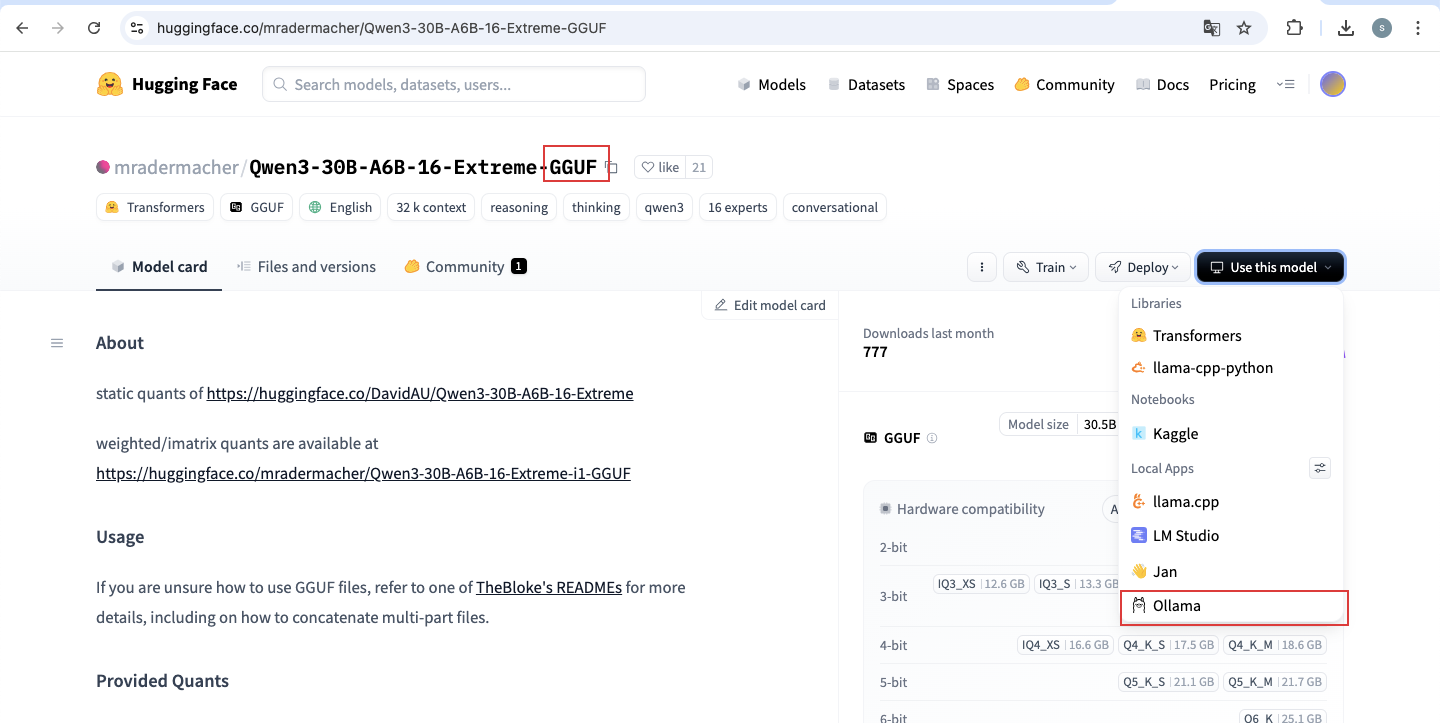Image resolution: width=1440 pixels, height=723 pixels.
Task: Select LM Studio from Local Apps
Action: (x=1231, y=536)
